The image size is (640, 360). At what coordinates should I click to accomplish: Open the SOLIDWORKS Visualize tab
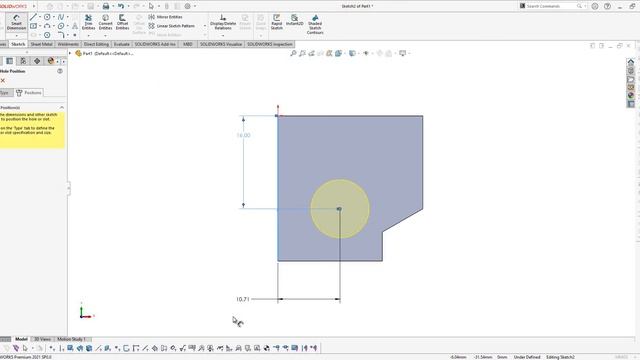(221, 44)
